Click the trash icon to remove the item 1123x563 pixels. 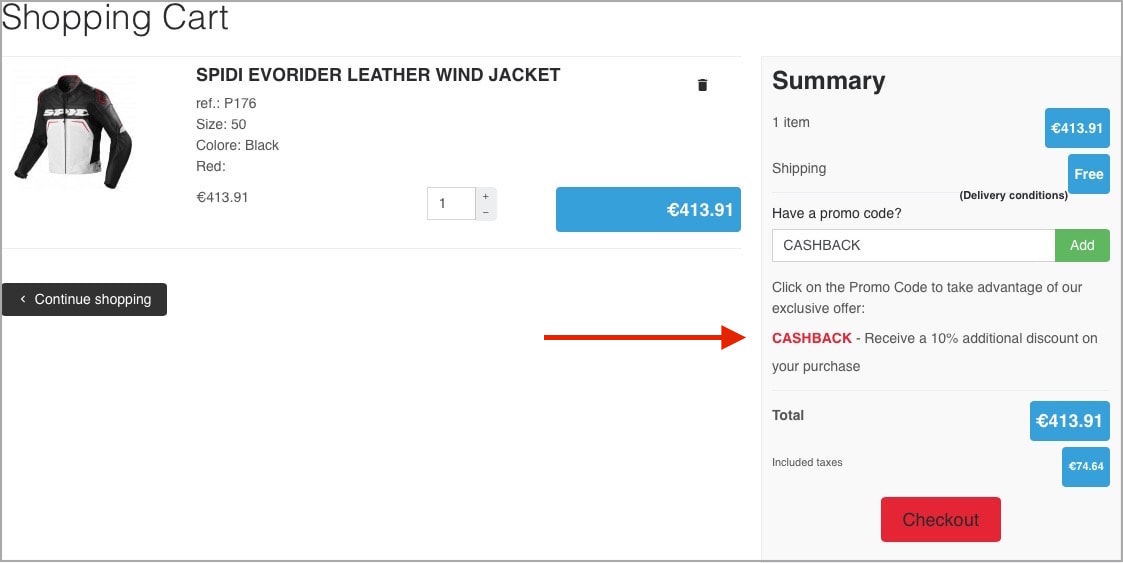pyautogui.click(x=702, y=85)
